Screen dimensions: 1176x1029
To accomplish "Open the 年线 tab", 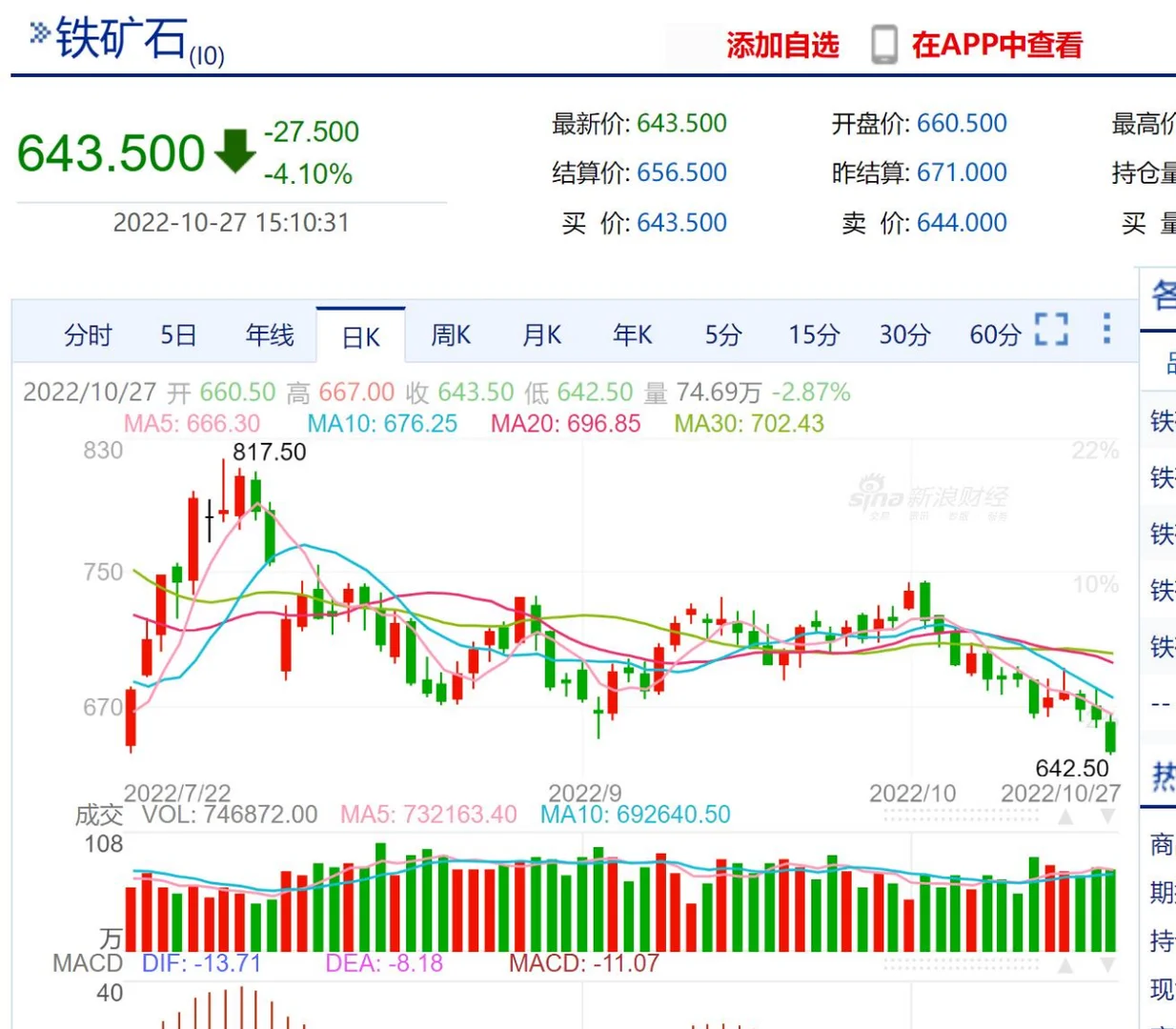I will coord(268,335).
